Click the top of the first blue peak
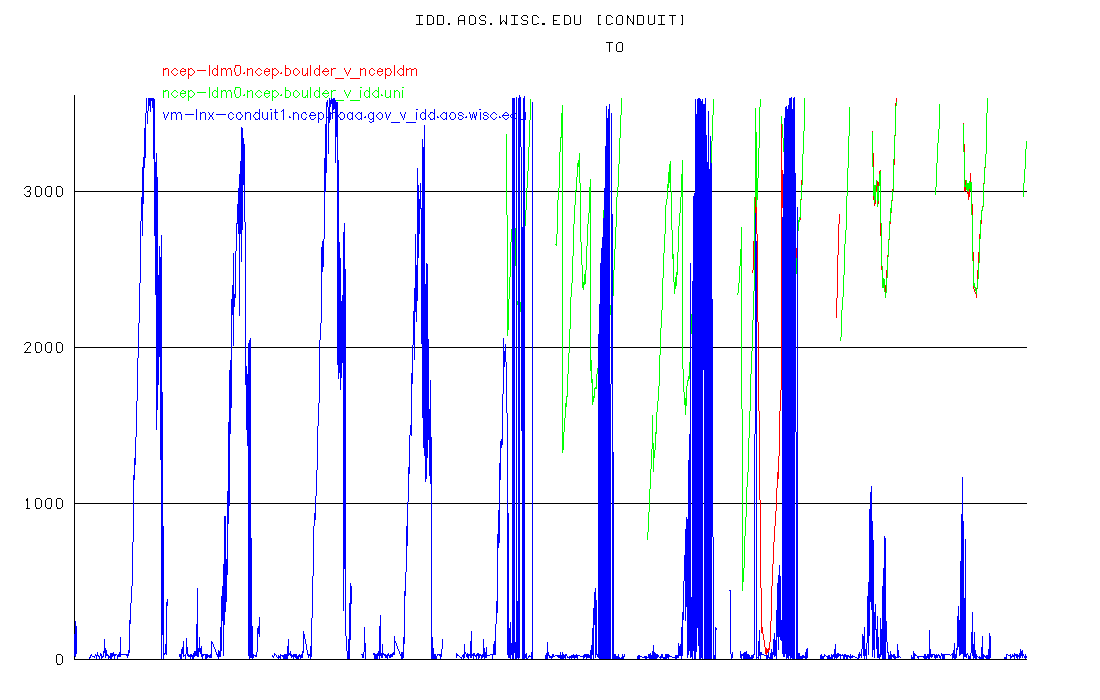The width and height of the screenshot is (1100, 700). (150, 100)
